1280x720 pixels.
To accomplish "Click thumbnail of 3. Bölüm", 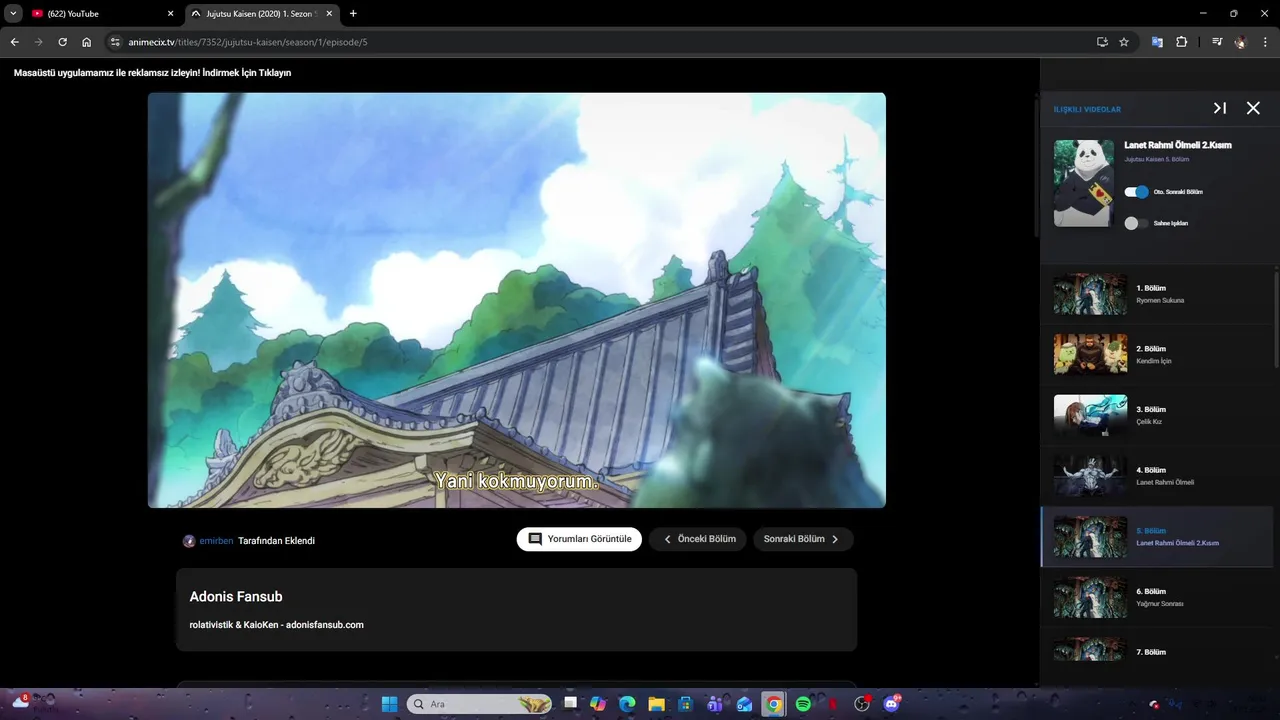I will point(1090,415).
